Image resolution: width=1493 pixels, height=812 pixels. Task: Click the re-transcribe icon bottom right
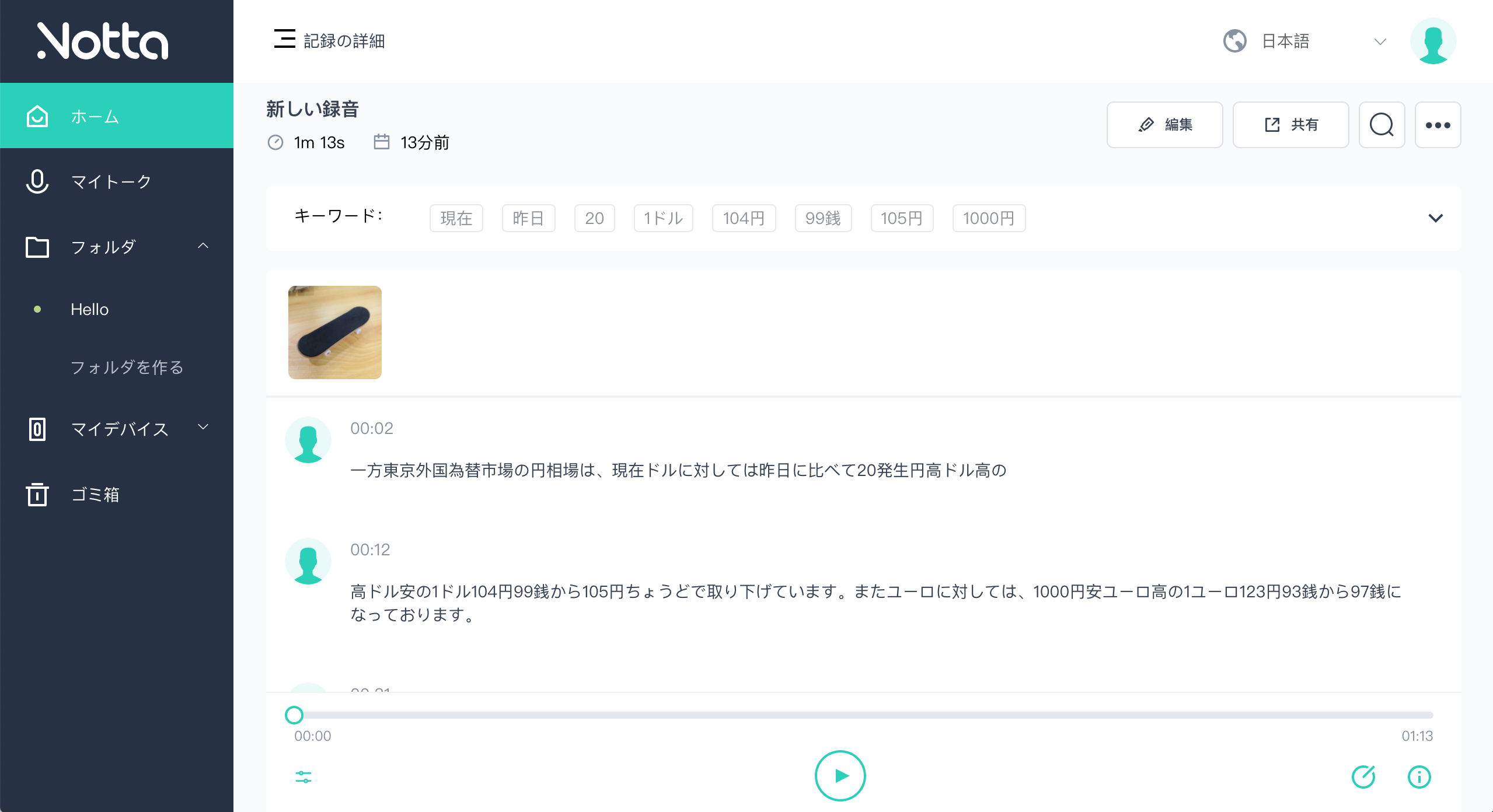[1364, 776]
